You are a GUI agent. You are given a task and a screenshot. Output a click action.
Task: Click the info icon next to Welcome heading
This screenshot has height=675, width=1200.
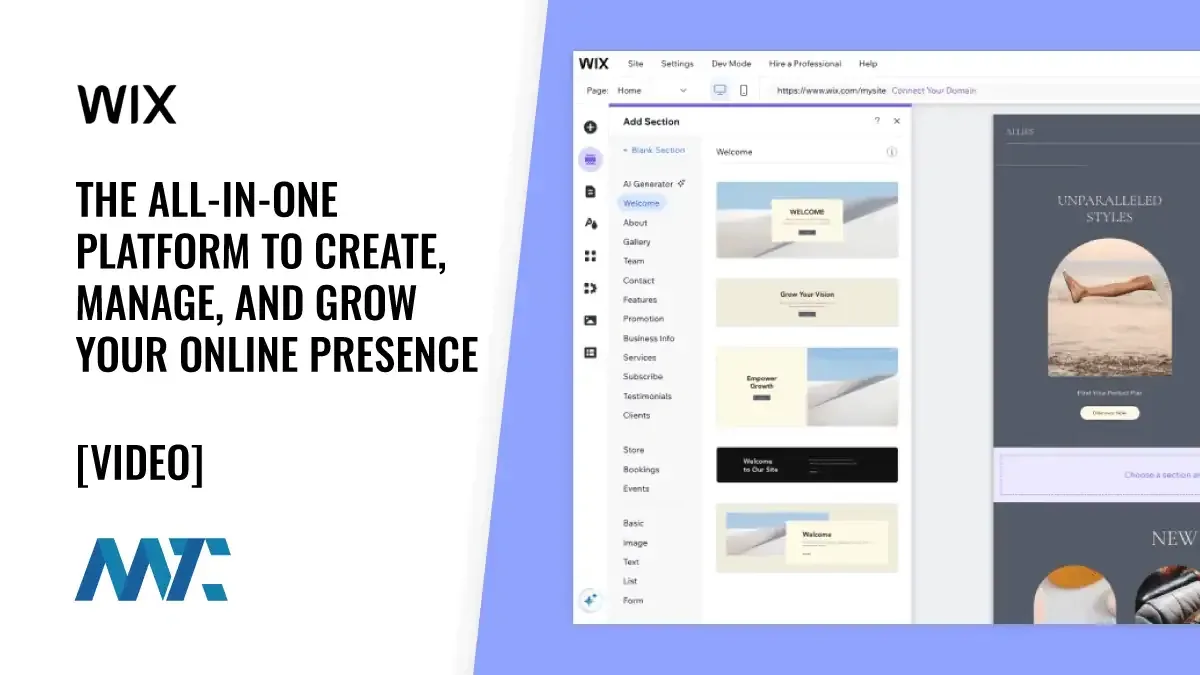pyautogui.click(x=891, y=152)
